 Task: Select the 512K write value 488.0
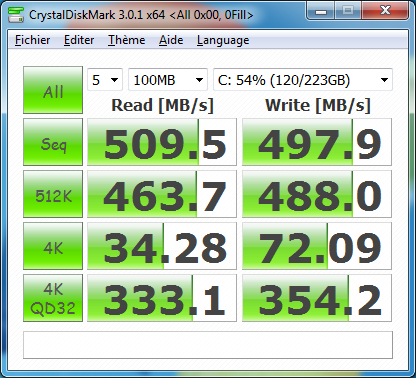pyautogui.click(x=317, y=194)
